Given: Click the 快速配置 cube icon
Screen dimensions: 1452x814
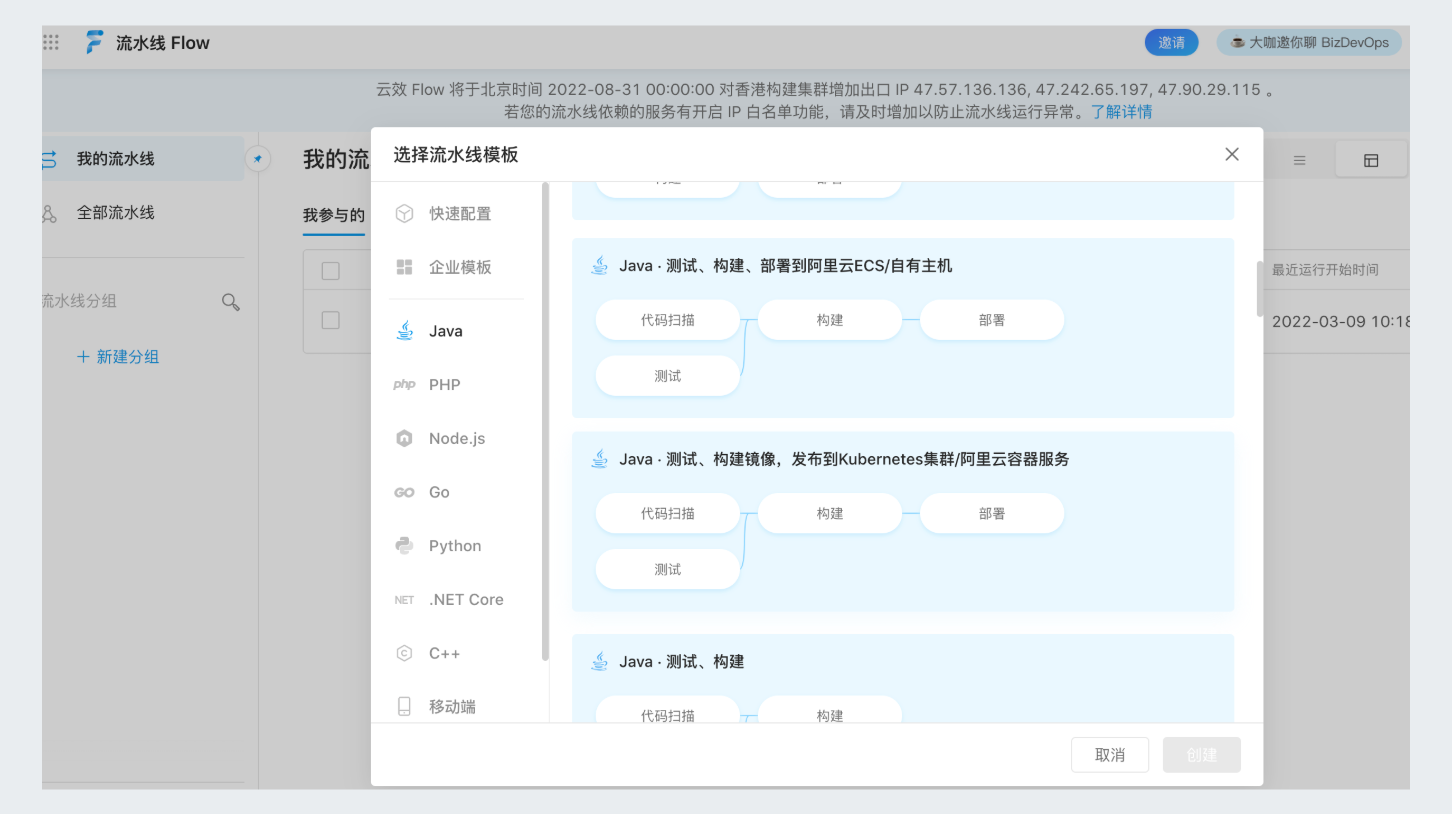Looking at the screenshot, I should tap(404, 214).
